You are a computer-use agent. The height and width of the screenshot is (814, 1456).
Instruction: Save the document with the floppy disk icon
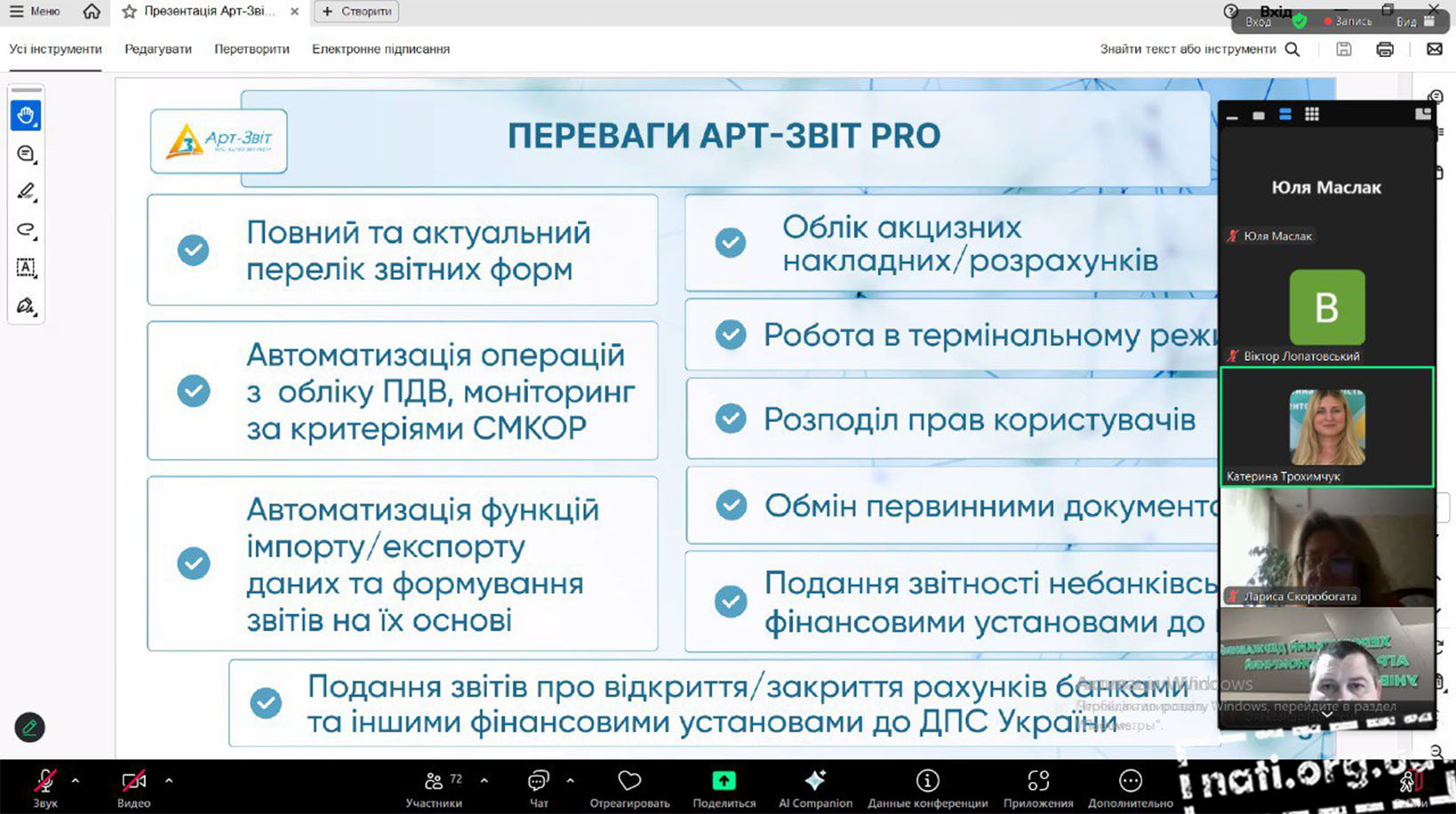[1344, 50]
